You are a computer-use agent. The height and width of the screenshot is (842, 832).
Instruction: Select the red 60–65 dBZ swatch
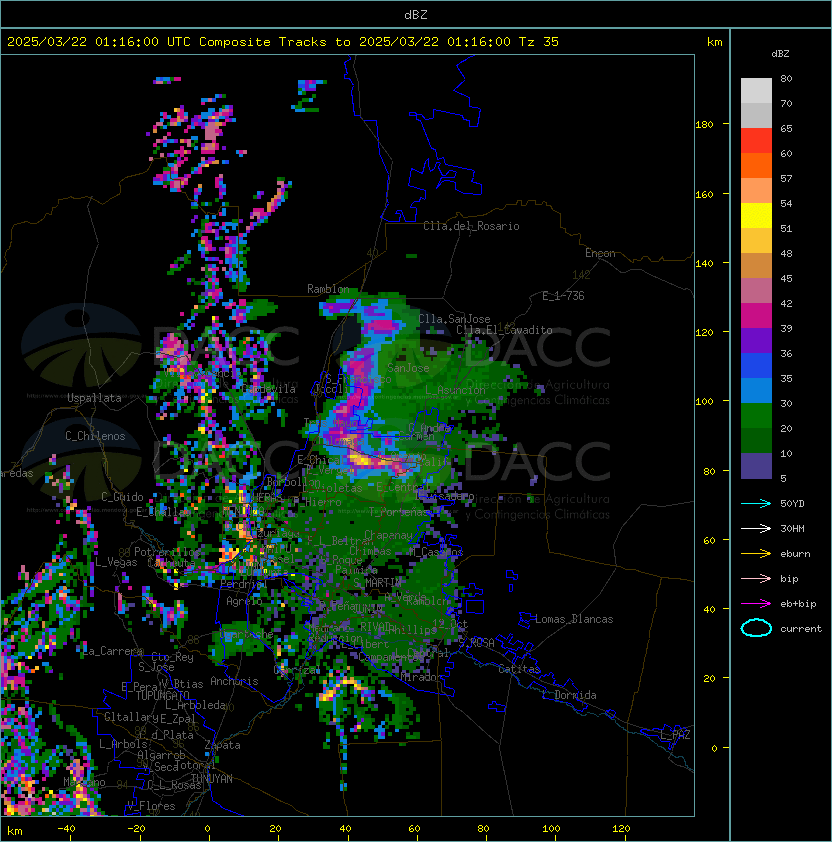click(756, 141)
